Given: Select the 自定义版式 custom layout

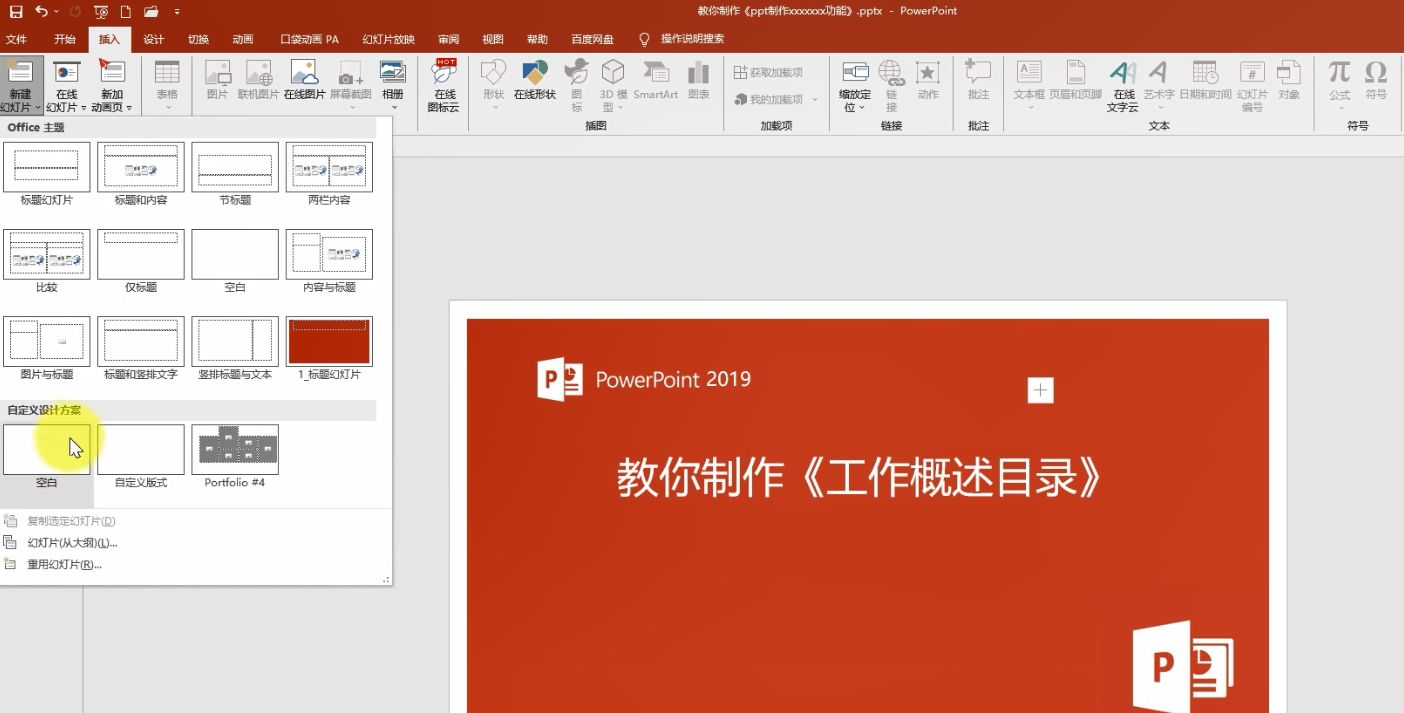Looking at the screenshot, I should [141, 456].
